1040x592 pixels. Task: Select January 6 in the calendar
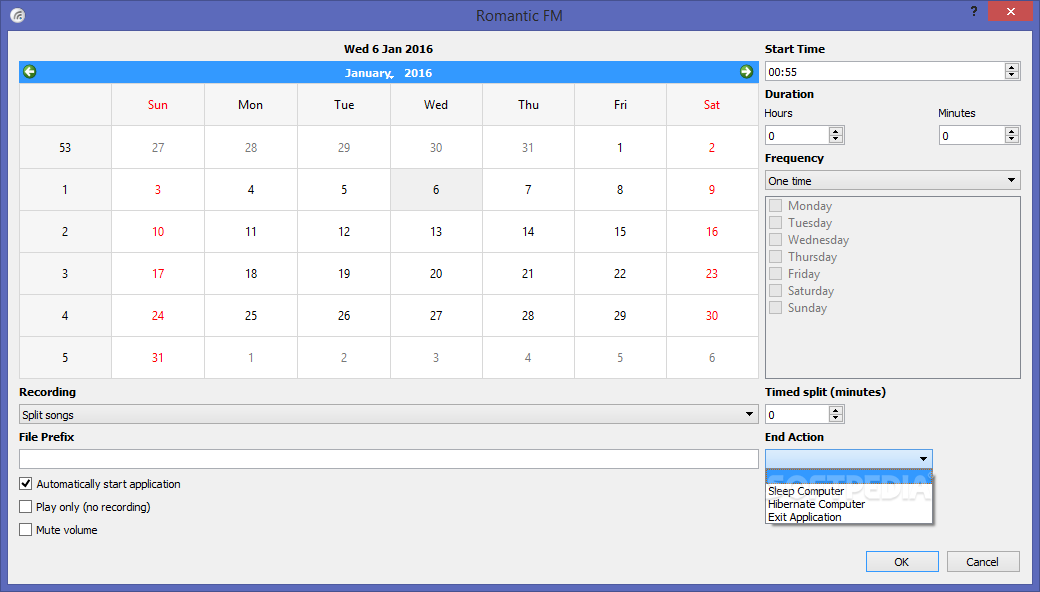click(436, 190)
